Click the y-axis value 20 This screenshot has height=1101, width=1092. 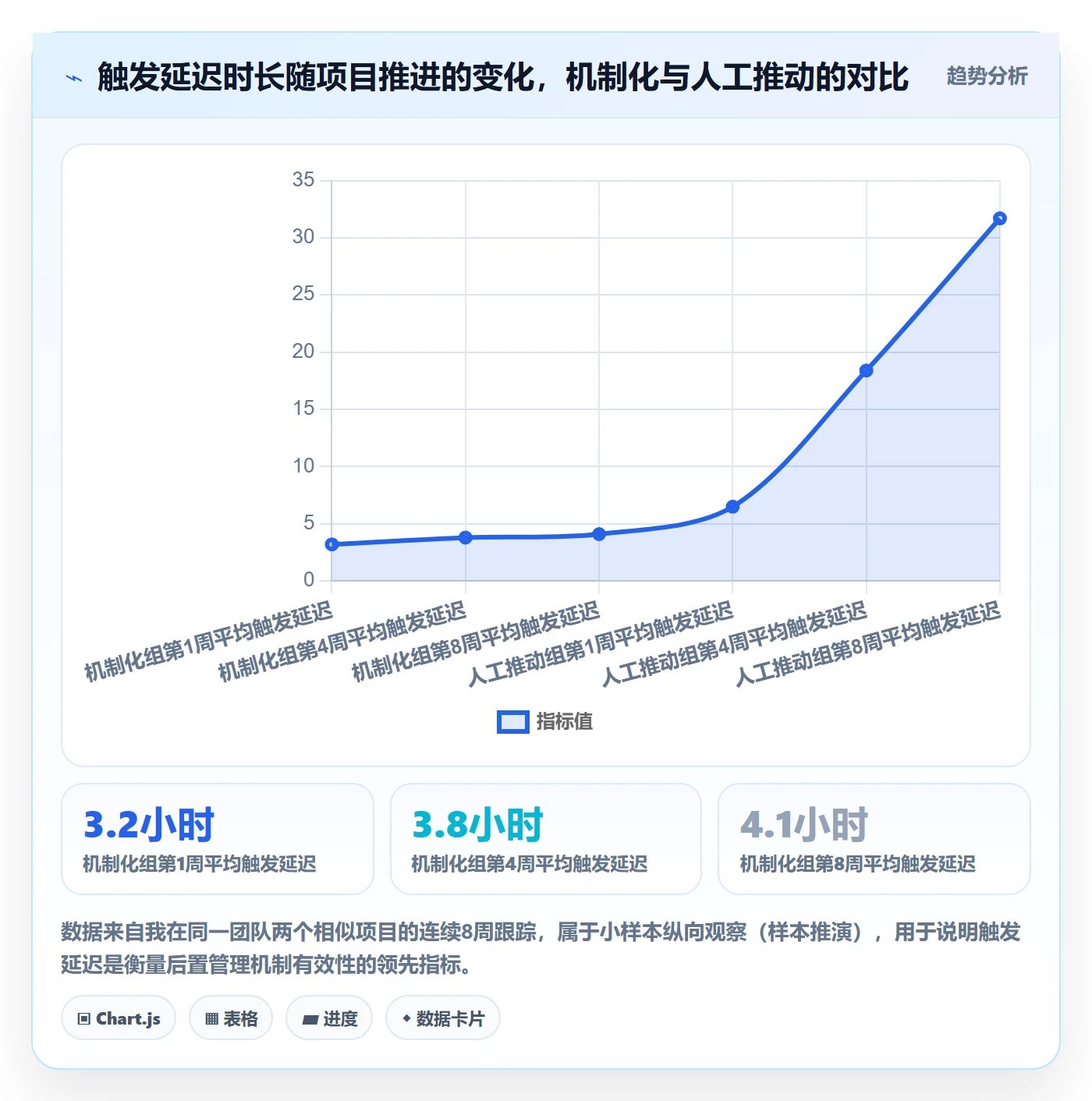tap(303, 352)
